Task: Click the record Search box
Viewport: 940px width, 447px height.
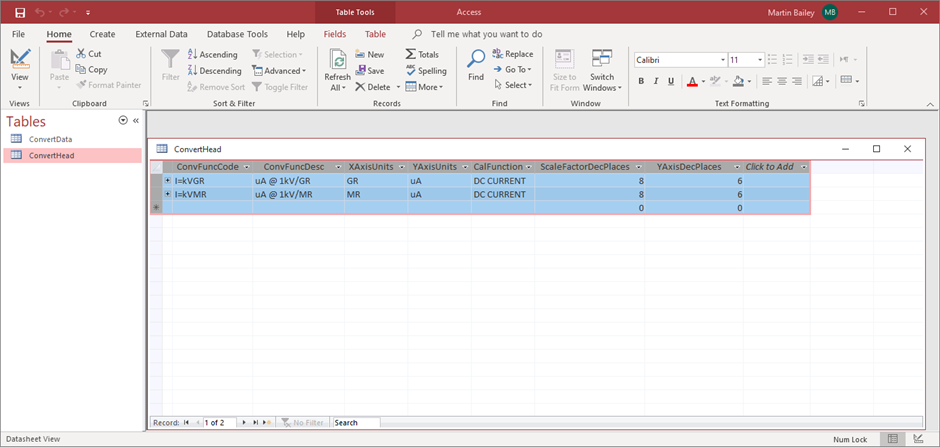Action: point(356,423)
